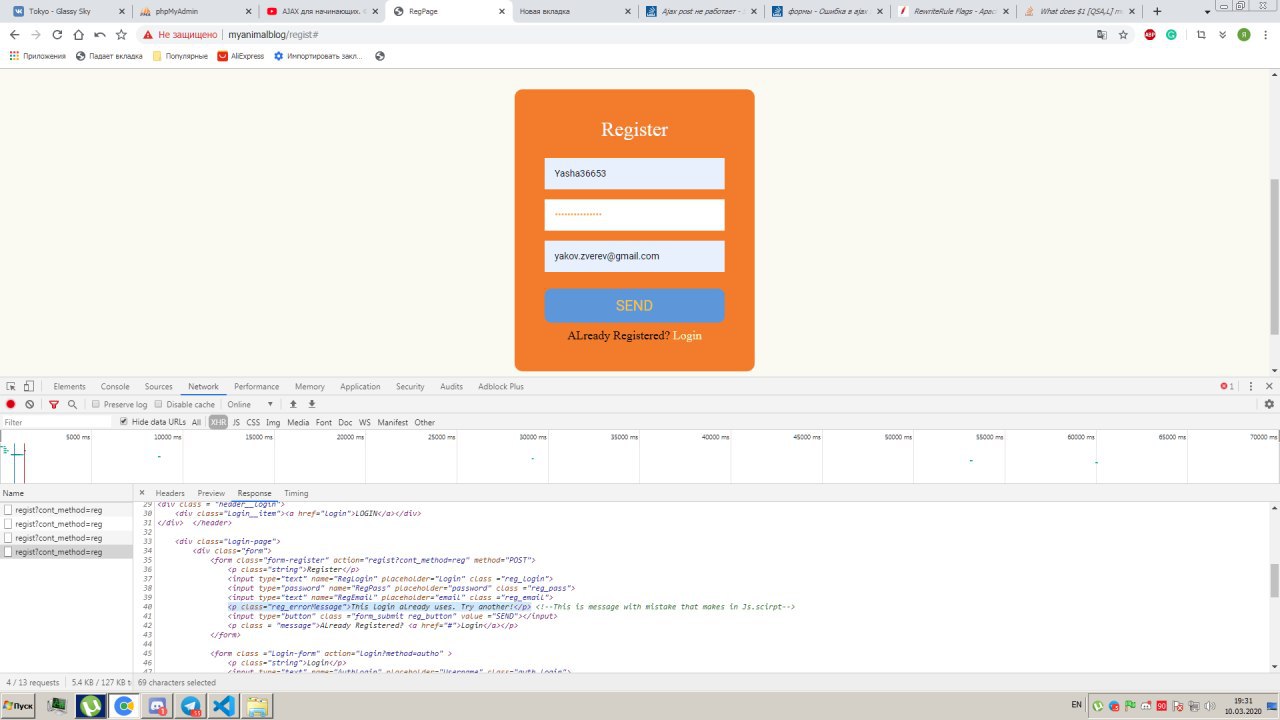Click the network Filter text box
This screenshot has height=720, width=1280.
55,422
